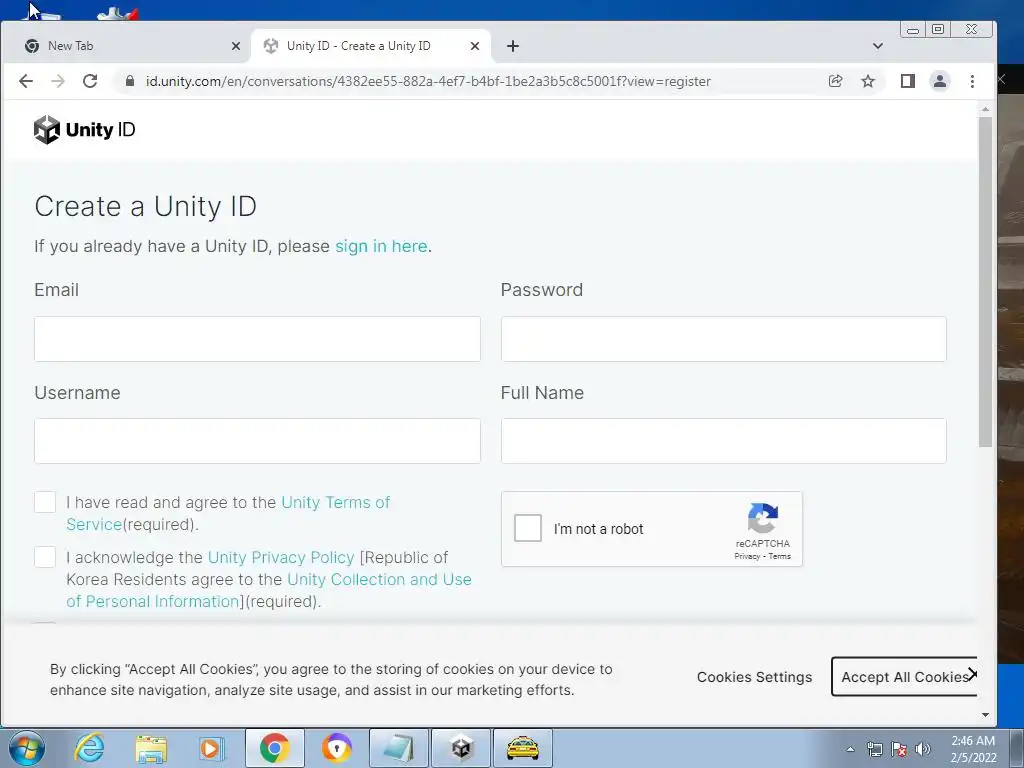Expand the tab search dropdown arrow
This screenshot has height=768, width=1024.
pos(878,46)
